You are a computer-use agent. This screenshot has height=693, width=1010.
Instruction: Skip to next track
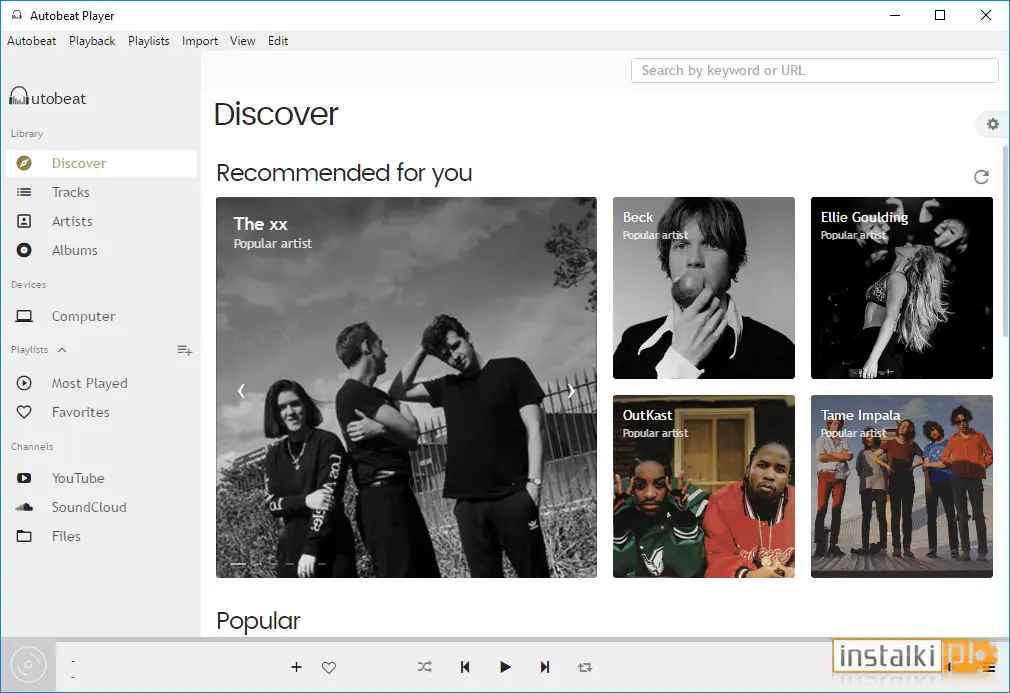[545, 667]
